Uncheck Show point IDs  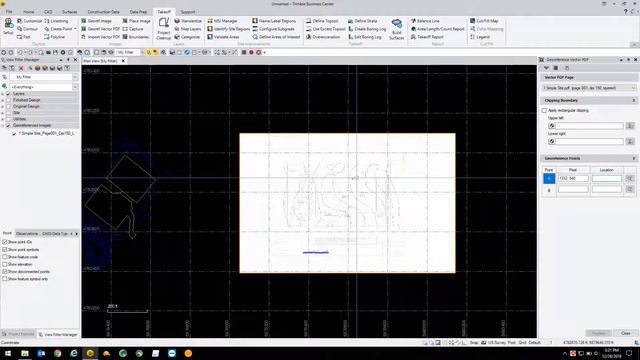tap(5, 242)
